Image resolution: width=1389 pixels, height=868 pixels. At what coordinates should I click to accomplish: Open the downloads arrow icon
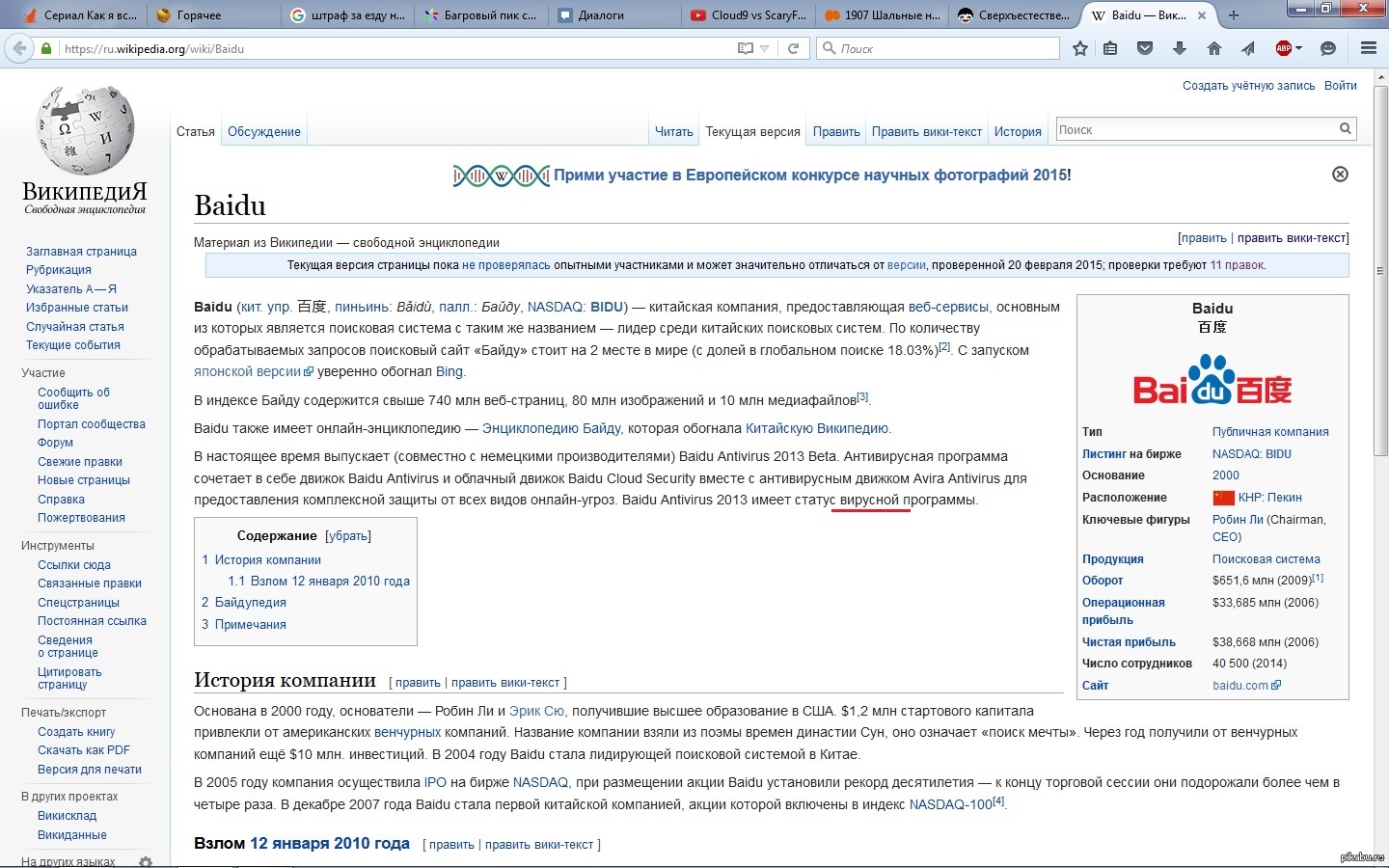click(x=1179, y=48)
